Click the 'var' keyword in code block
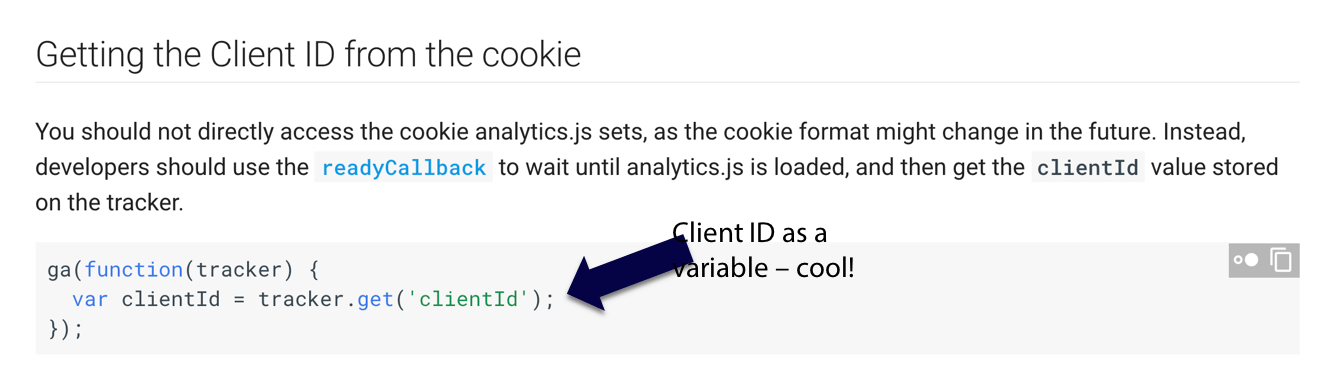The width and height of the screenshot is (1320, 383). coord(91,299)
